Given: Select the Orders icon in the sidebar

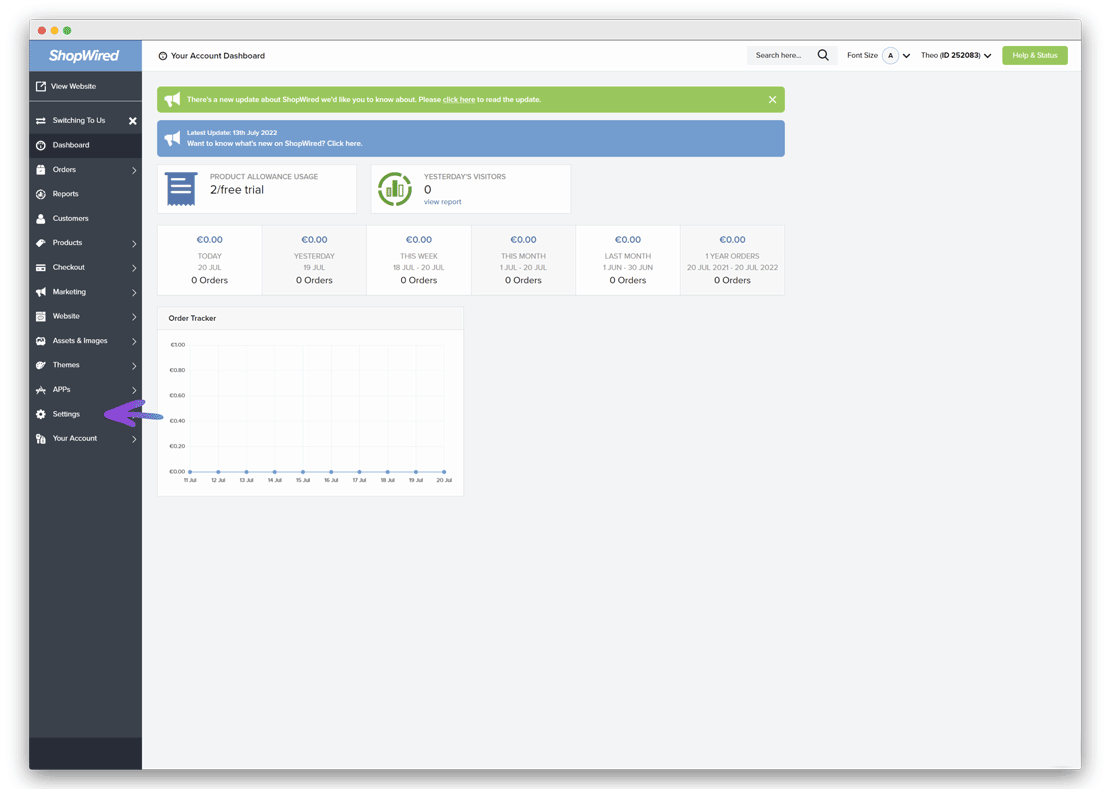Looking at the screenshot, I should pos(40,169).
